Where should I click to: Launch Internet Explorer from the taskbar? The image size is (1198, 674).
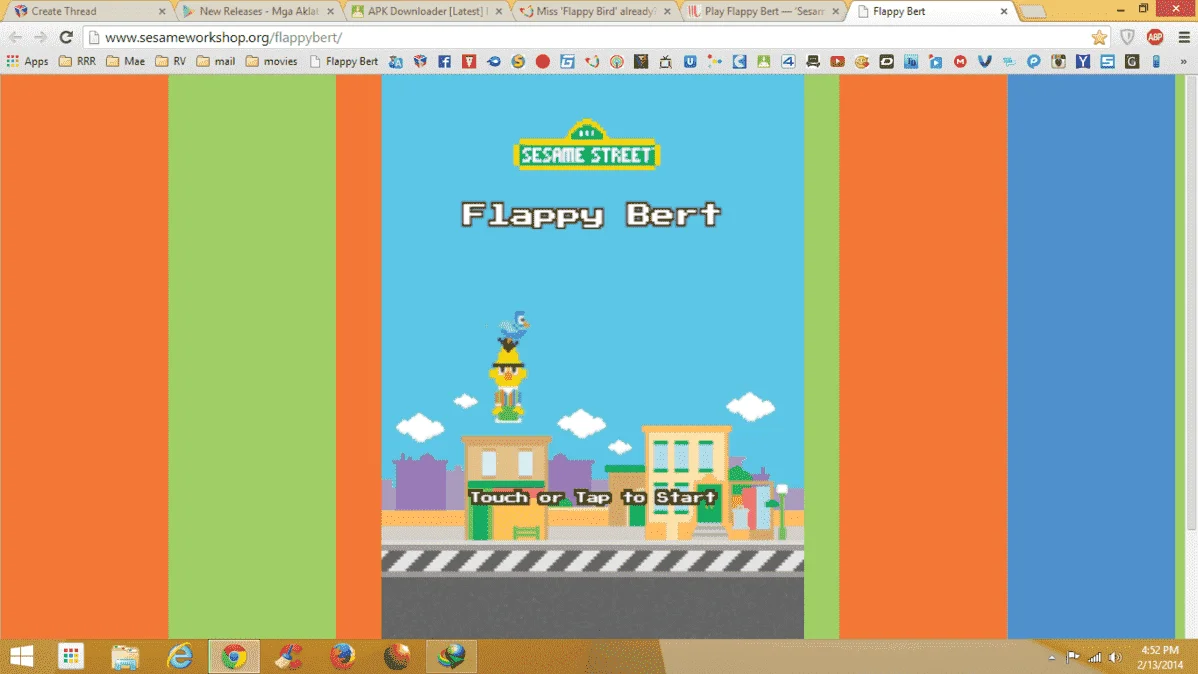tap(180, 656)
